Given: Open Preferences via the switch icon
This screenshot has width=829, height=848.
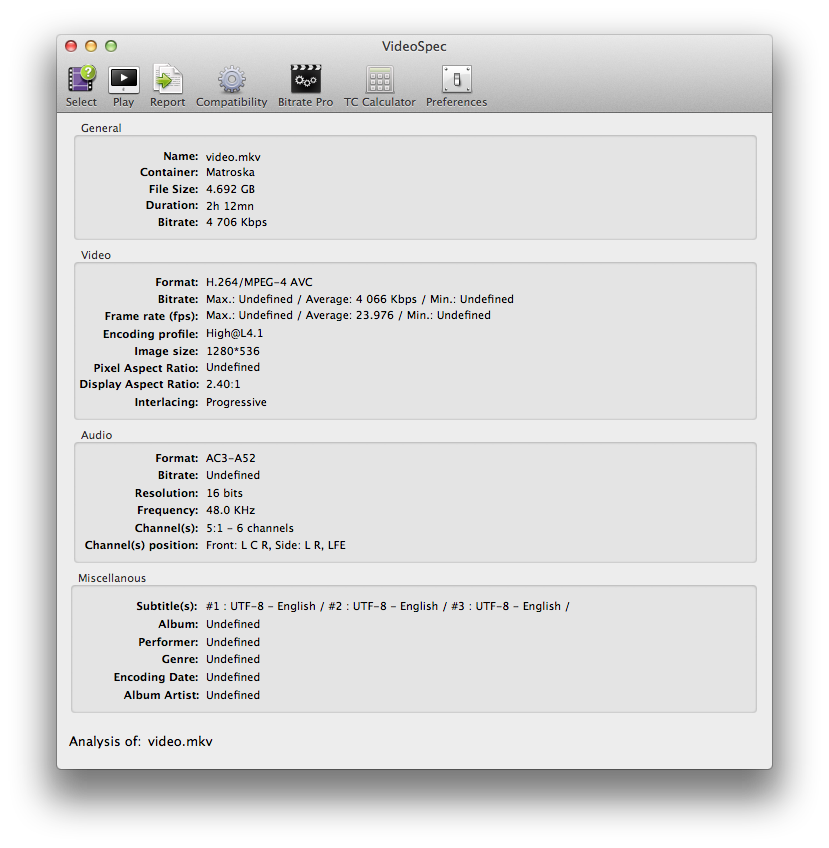Looking at the screenshot, I should click(x=456, y=80).
